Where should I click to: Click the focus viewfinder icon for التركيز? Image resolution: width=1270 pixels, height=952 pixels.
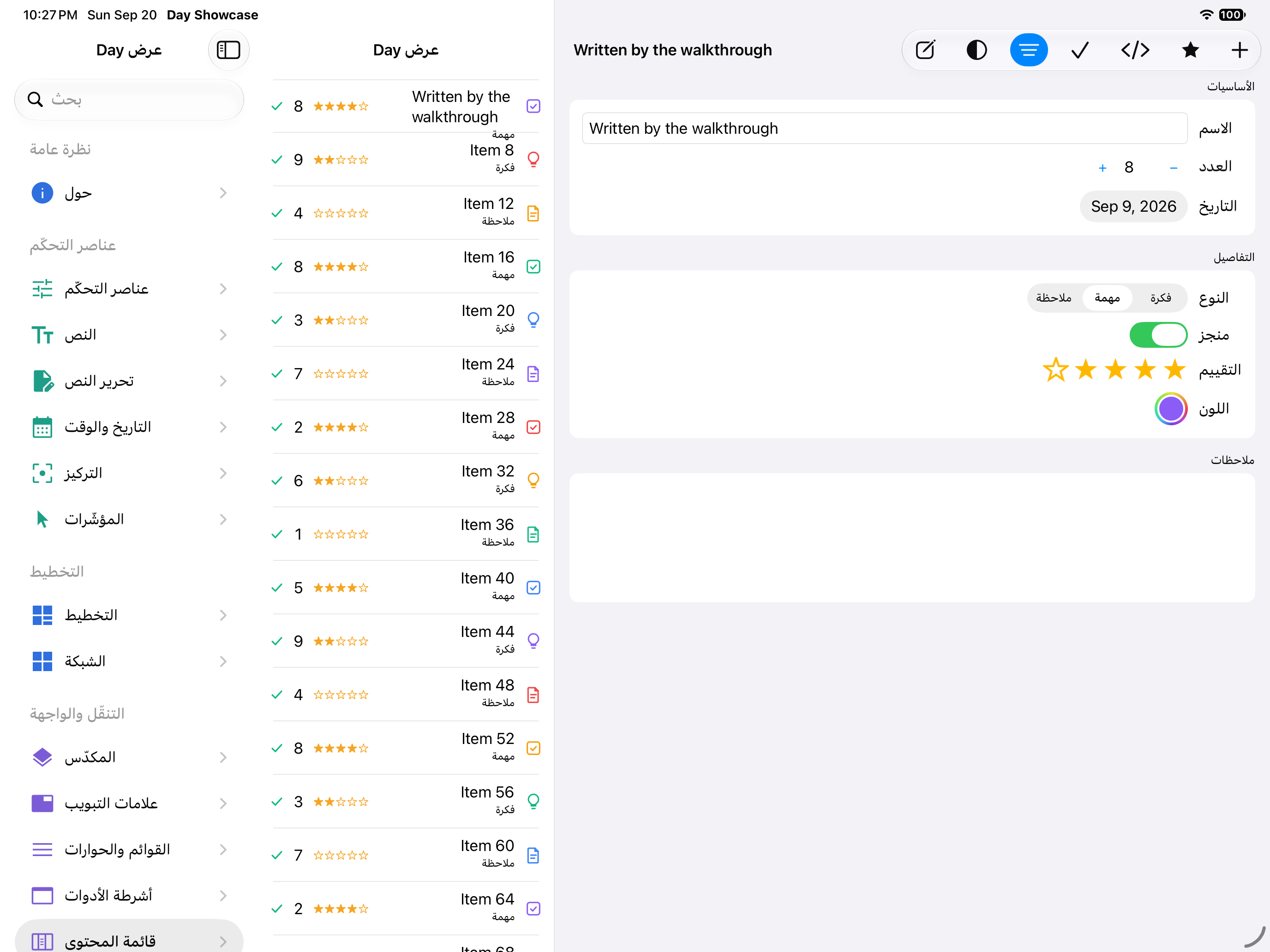42,473
